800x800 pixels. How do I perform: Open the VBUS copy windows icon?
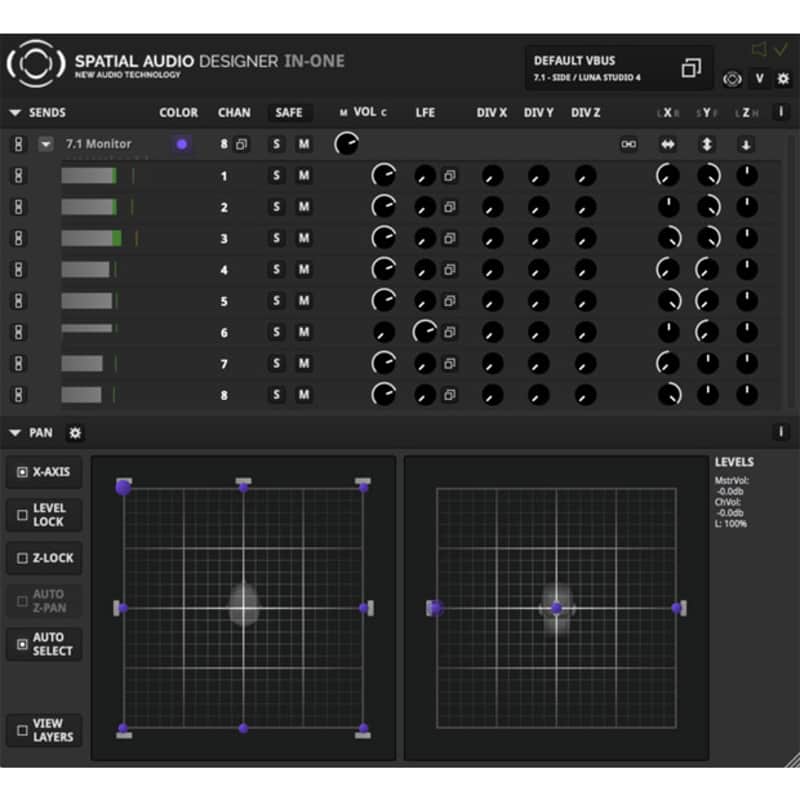(x=691, y=68)
